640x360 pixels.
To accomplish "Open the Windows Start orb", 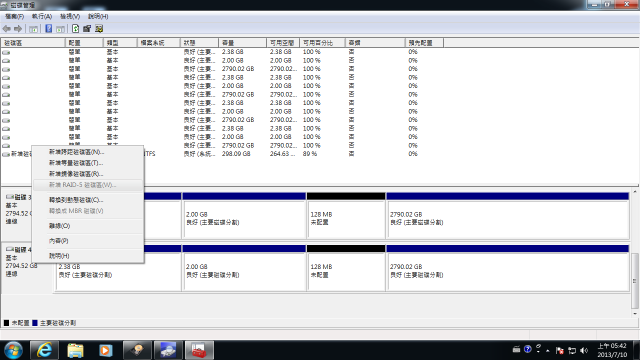I will (13, 350).
